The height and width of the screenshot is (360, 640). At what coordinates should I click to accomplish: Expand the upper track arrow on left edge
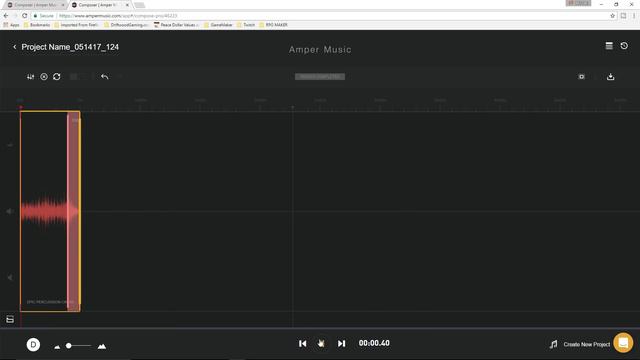click(x=10, y=145)
